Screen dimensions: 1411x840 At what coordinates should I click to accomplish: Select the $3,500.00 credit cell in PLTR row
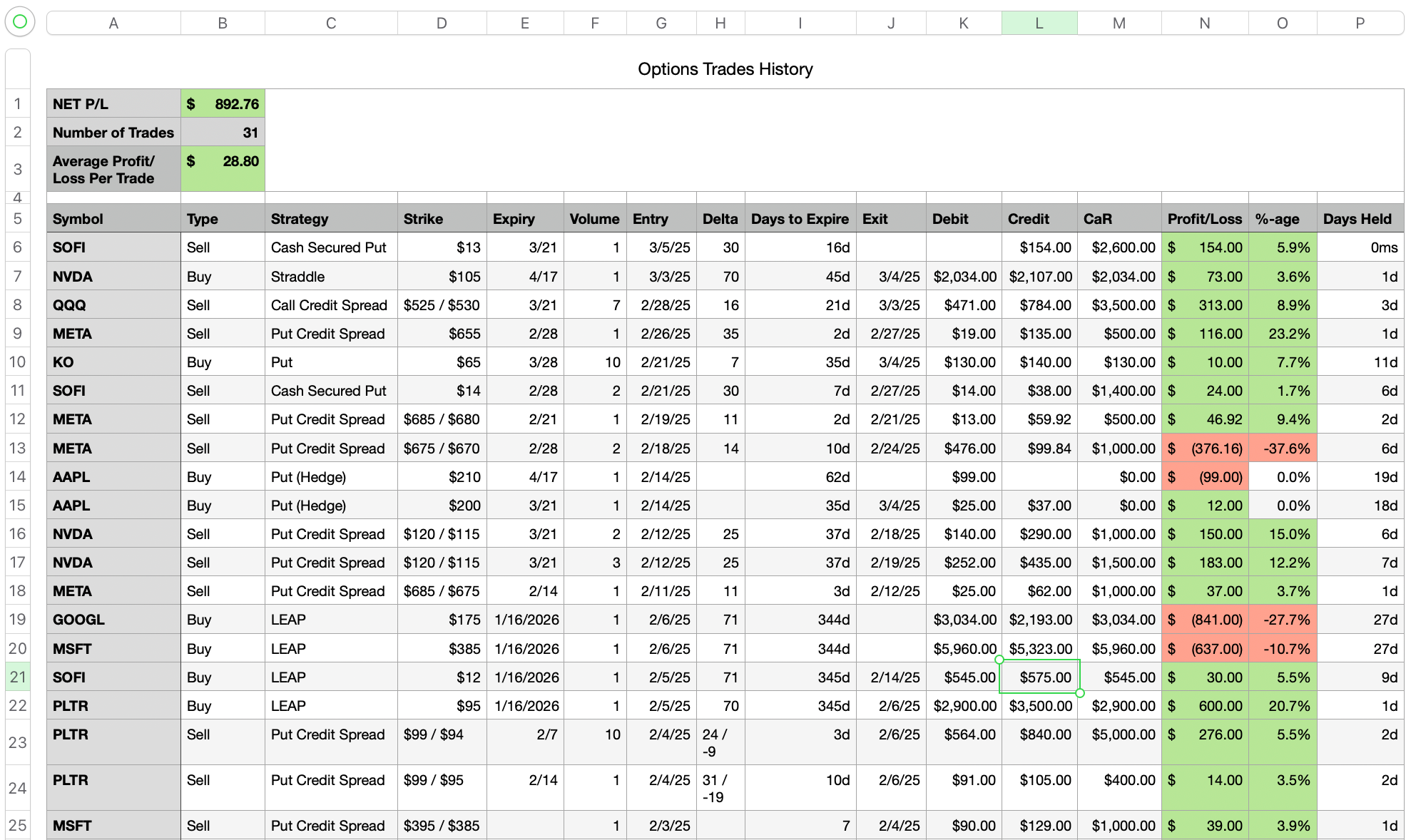coord(1039,706)
